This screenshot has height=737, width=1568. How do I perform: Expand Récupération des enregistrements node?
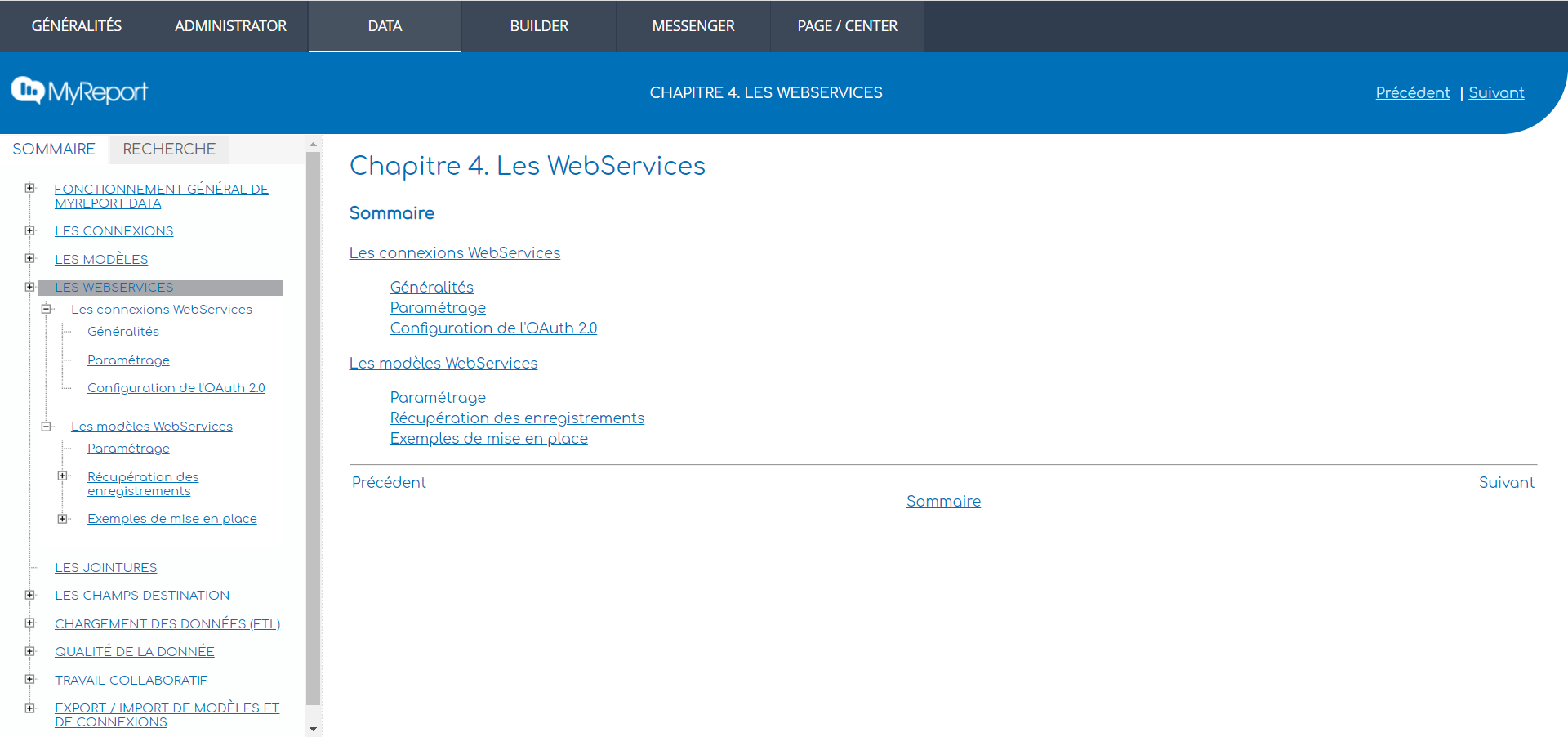click(x=63, y=476)
